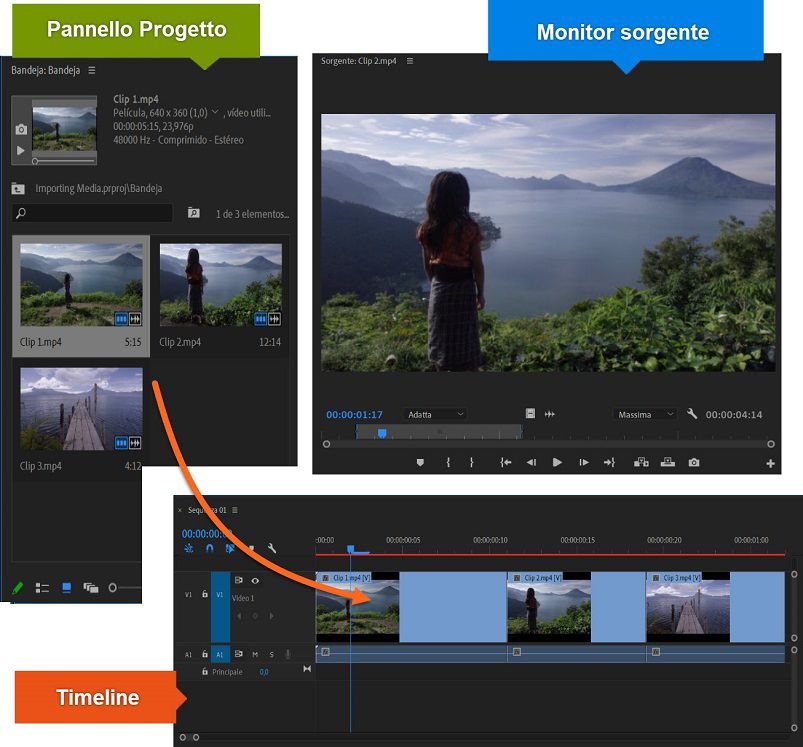Click the Clip 2.mp4 file name

[x=180, y=342]
